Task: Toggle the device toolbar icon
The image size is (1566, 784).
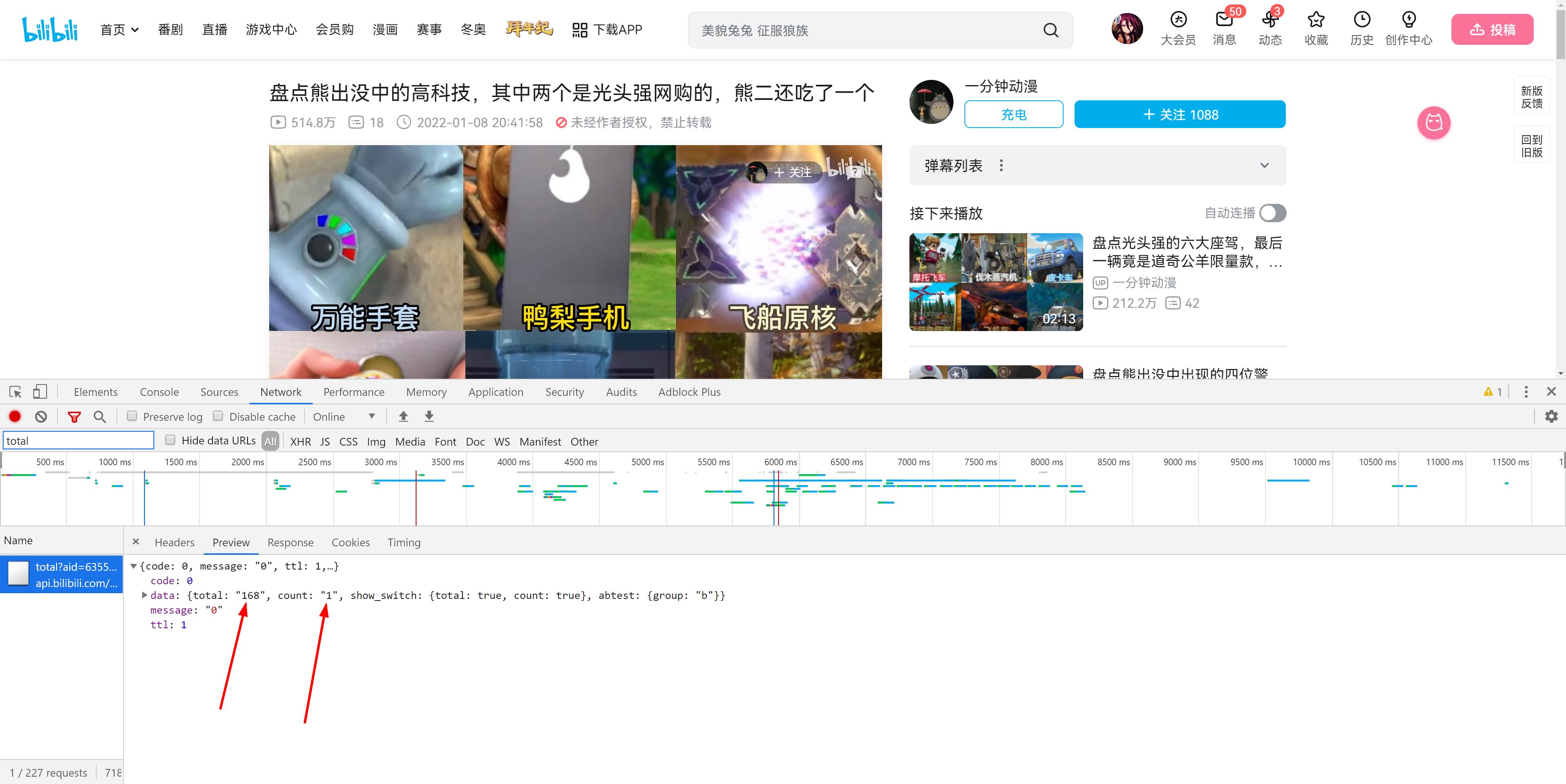Action: 40,392
